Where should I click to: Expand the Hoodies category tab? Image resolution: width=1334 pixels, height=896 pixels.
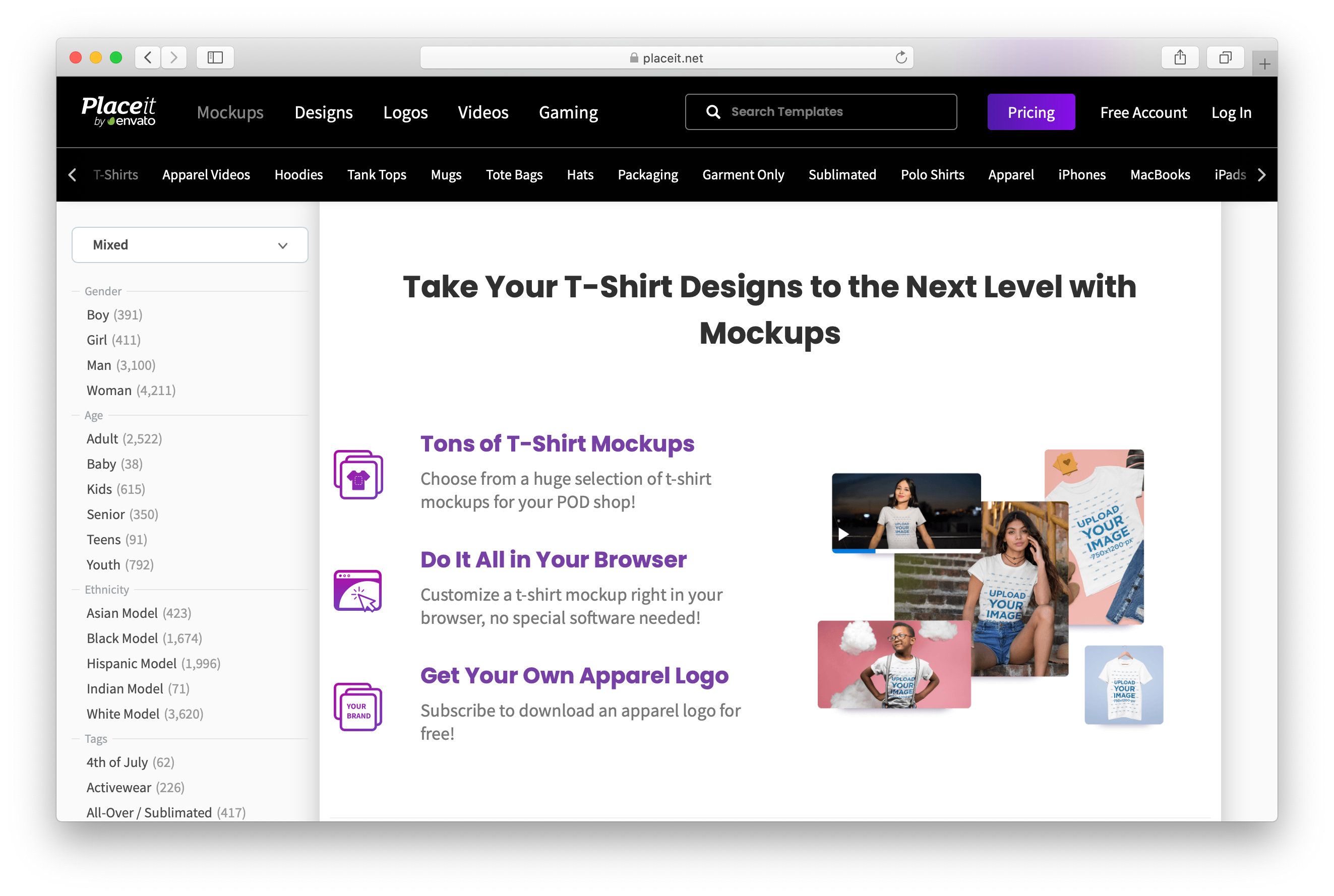pos(299,174)
